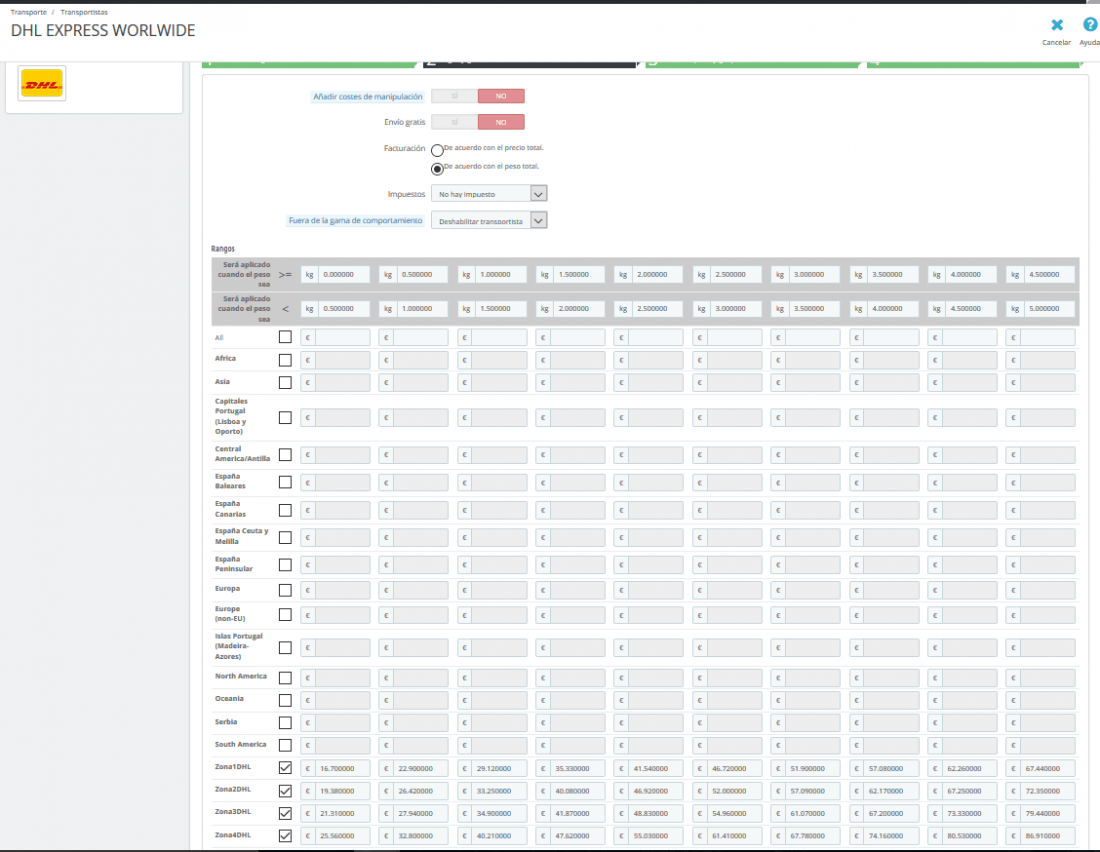Image resolution: width=1100 pixels, height=852 pixels.
Task: Set Envío gratis to NO
Action: pos(501,122)
